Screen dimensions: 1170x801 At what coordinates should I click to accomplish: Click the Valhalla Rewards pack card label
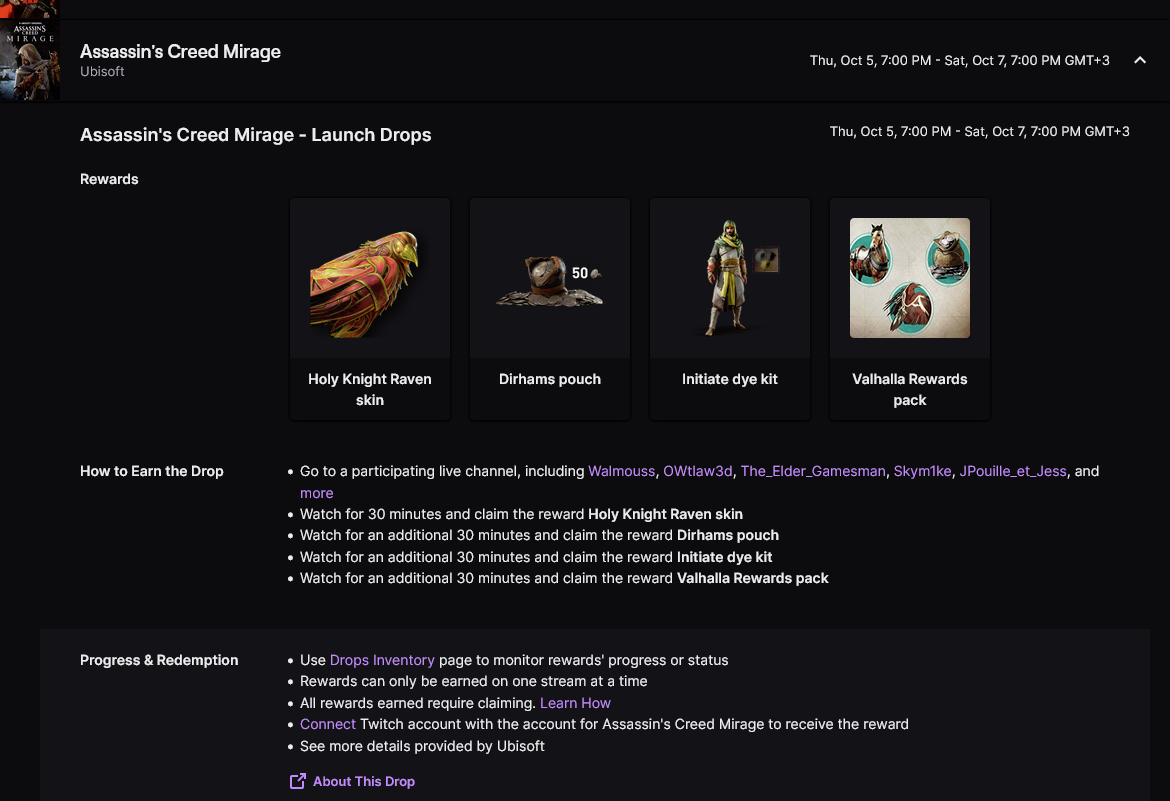click(910, 389)
